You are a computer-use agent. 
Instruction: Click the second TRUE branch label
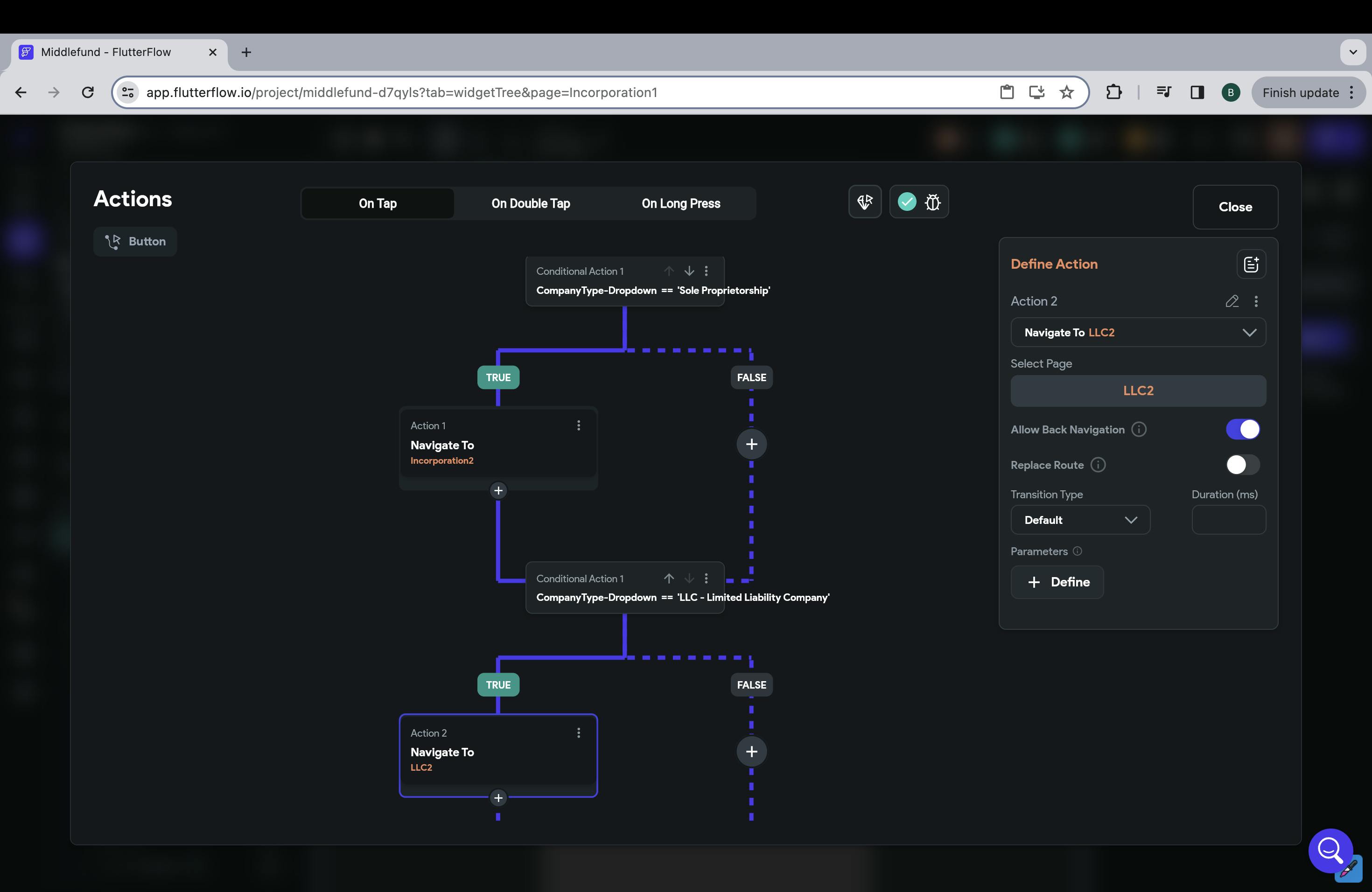tap(498, 685)
